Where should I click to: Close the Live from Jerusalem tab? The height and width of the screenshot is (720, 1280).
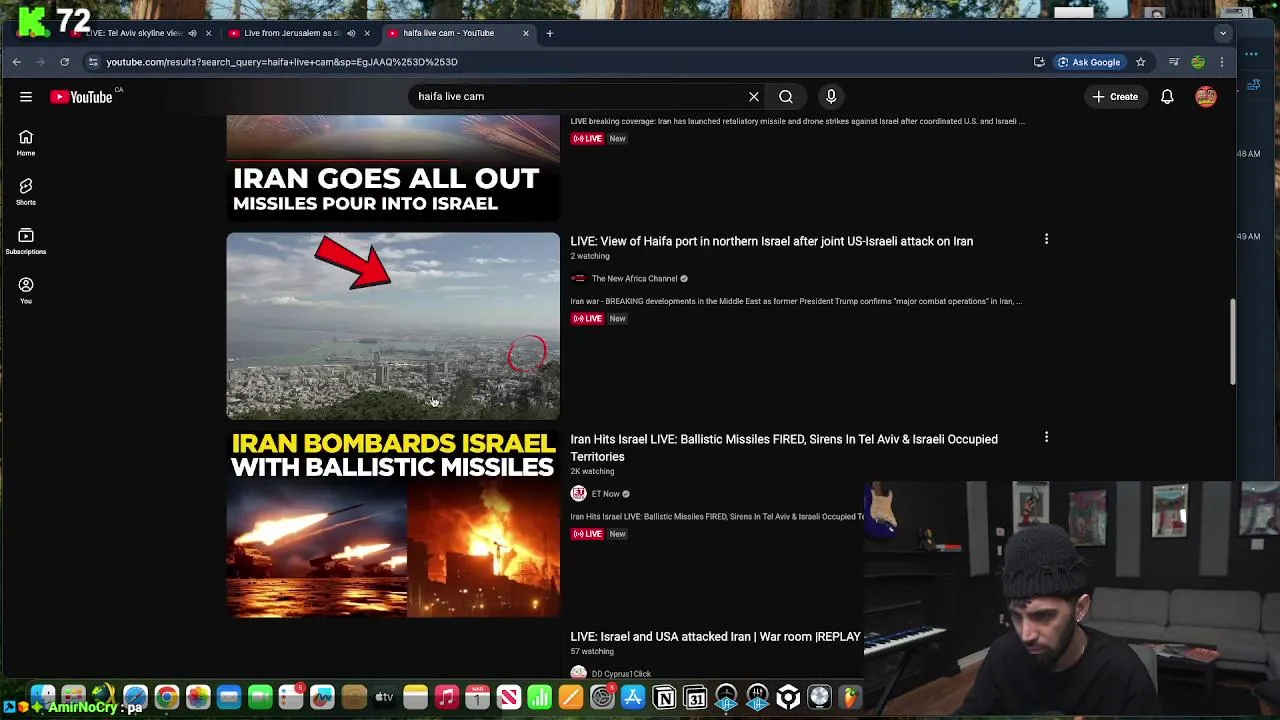tap(367, 33)
